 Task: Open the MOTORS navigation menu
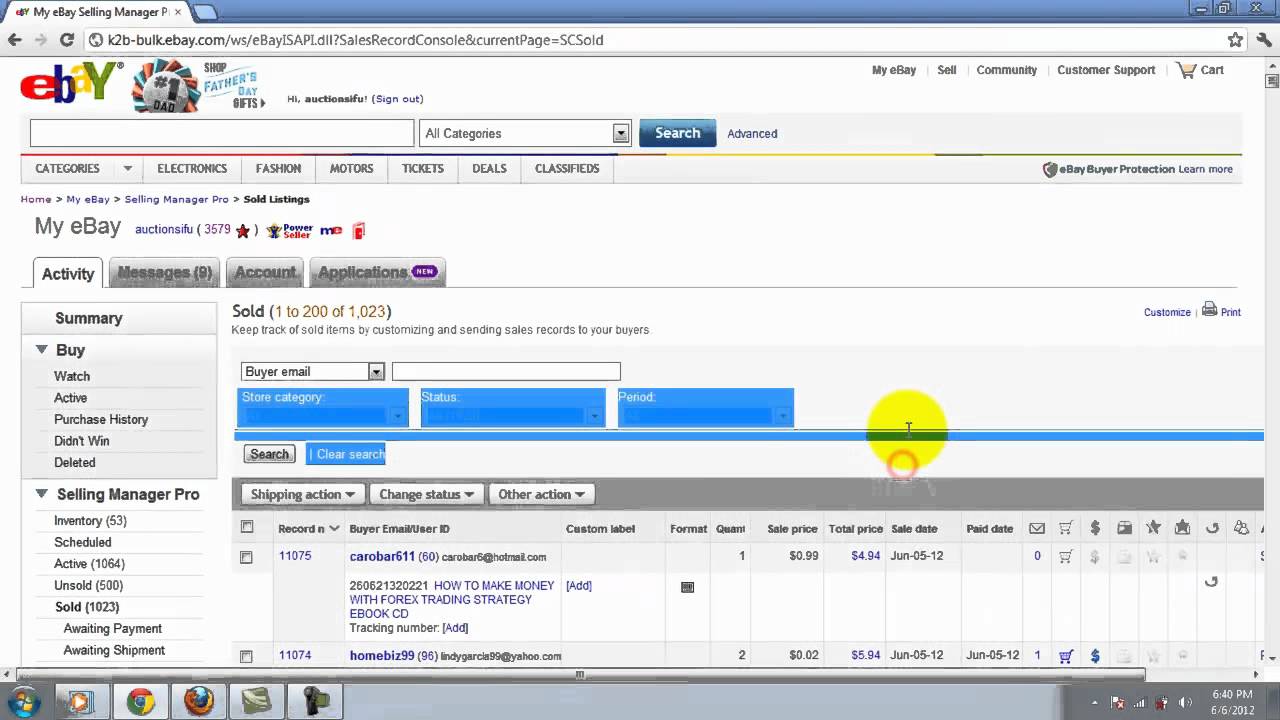coord(351,168)
